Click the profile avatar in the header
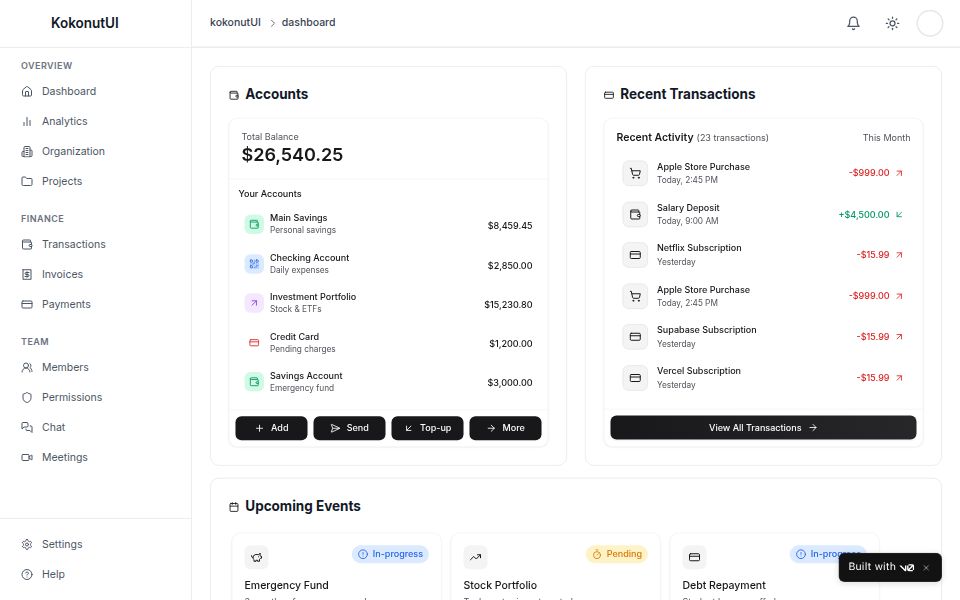Screen dimensions: 960x600 tap(929, 22)
